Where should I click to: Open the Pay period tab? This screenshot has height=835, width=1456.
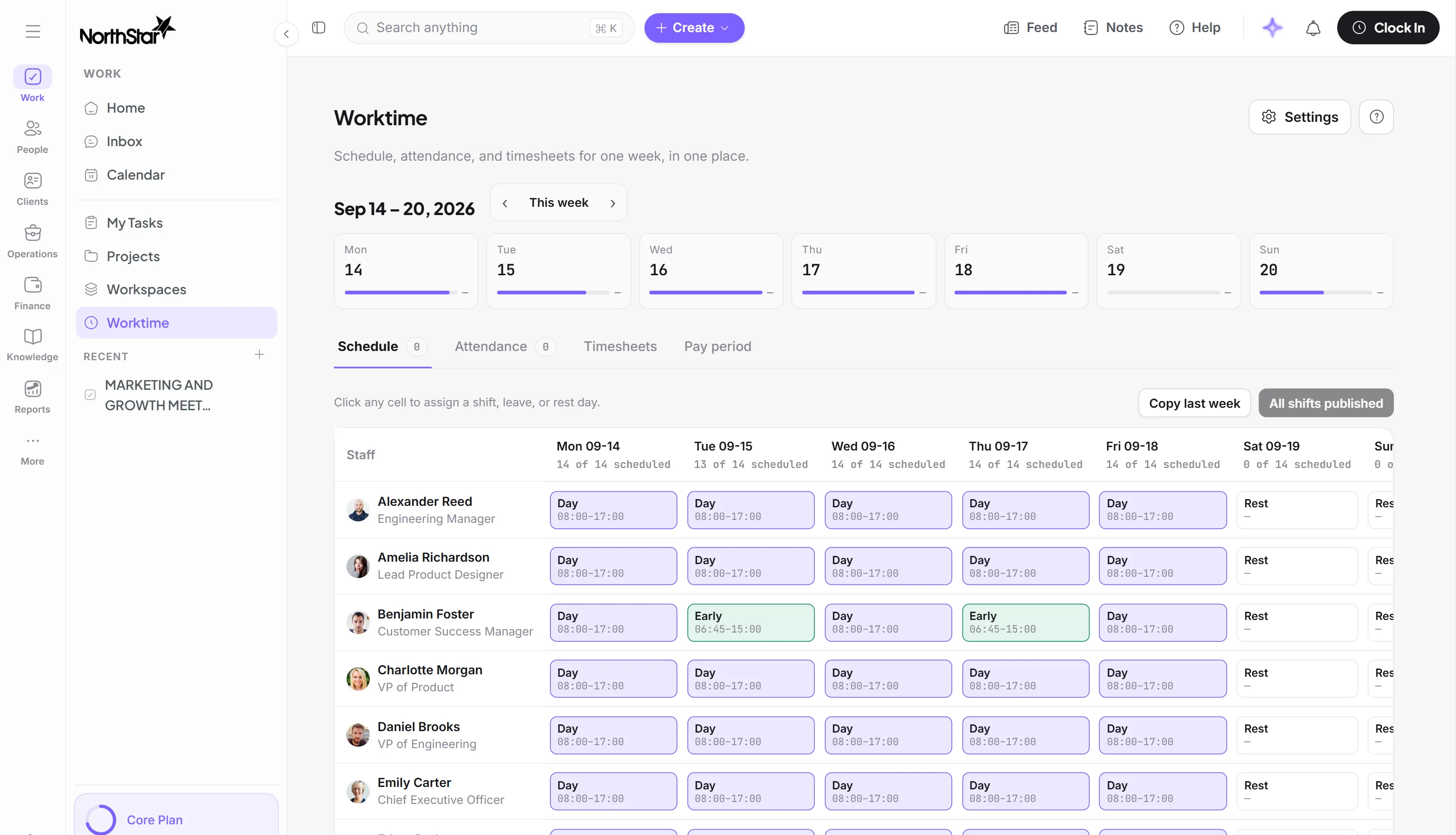coord(718,347)
